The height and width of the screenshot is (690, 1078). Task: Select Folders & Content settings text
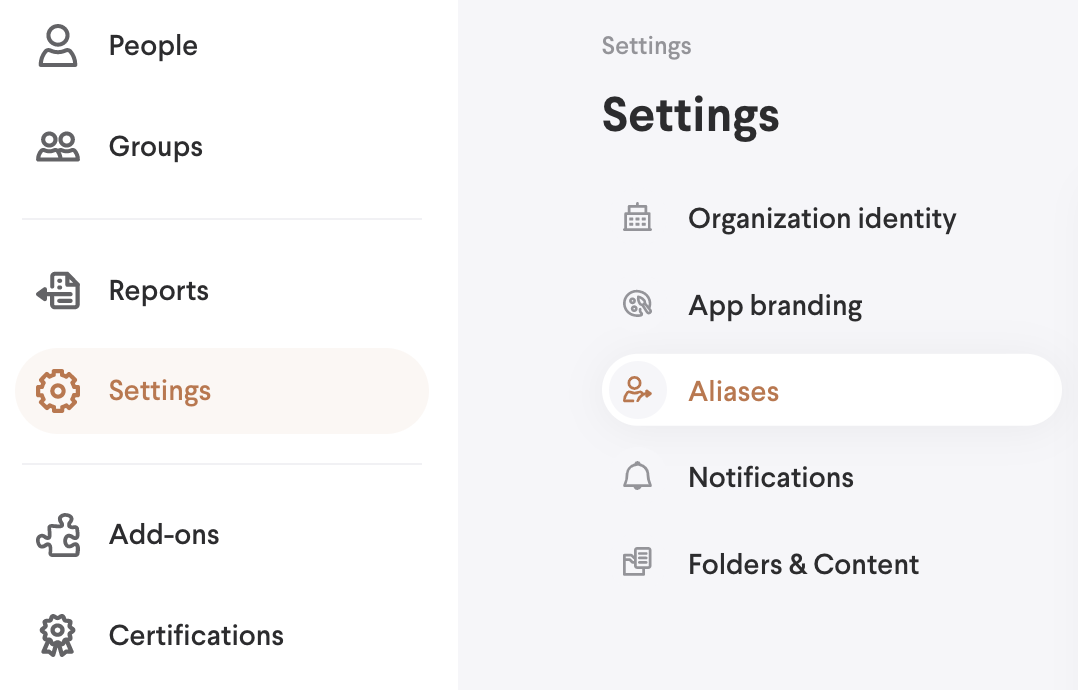[x=803, y=564]
